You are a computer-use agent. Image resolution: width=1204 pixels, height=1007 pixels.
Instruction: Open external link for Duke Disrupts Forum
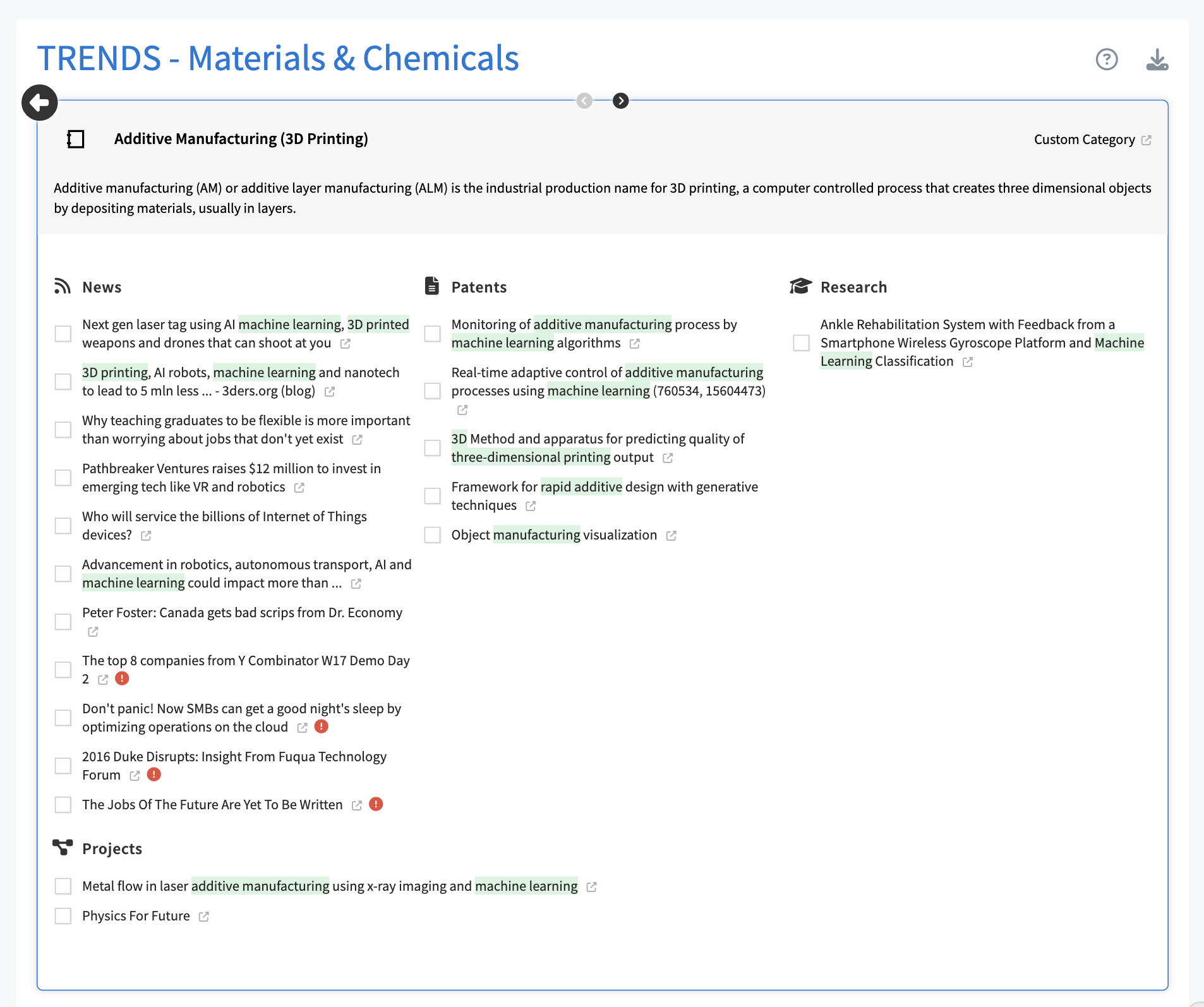[x=135, y=776]
